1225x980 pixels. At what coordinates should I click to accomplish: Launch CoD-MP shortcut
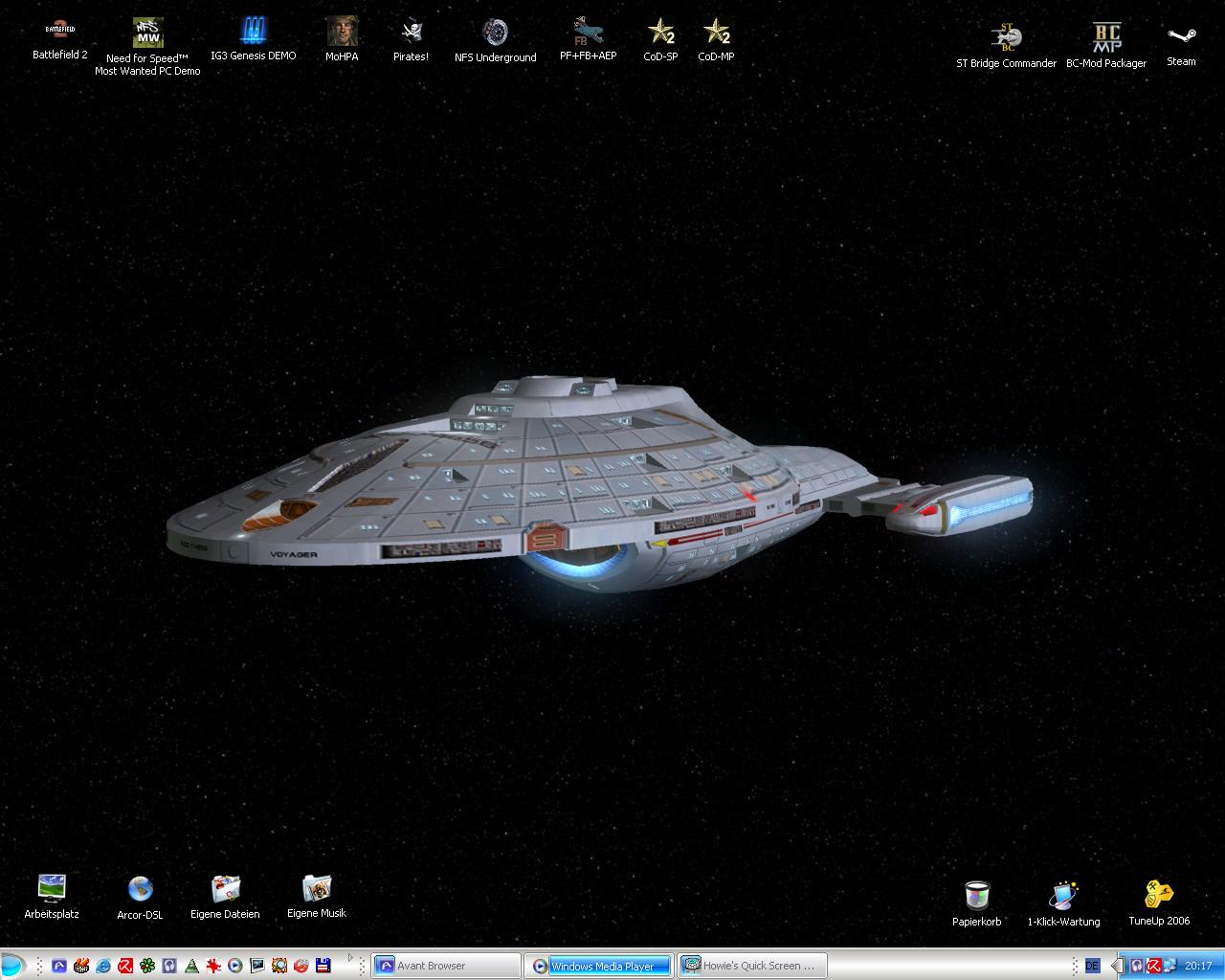(716, 40)
